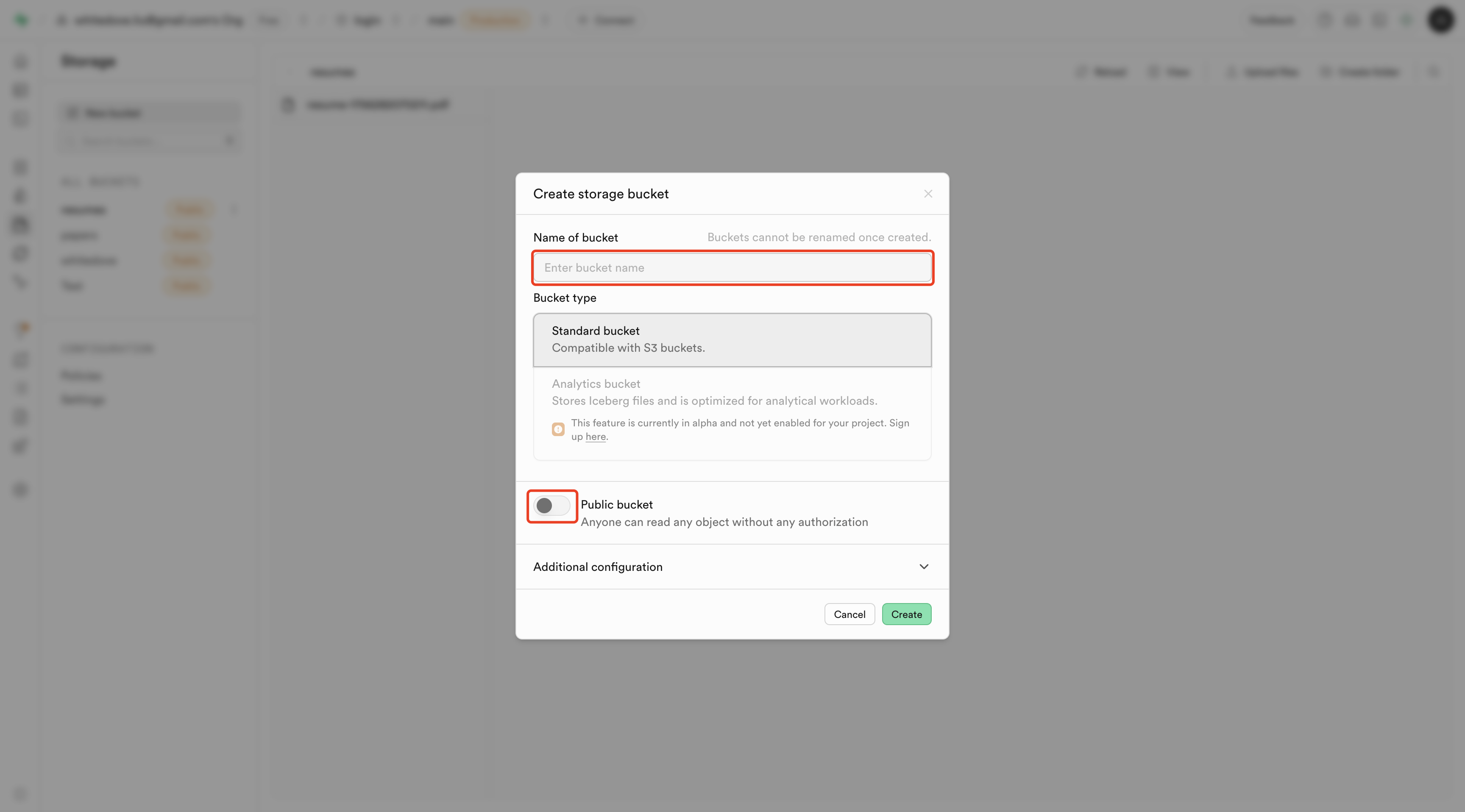The image size is (1465, 812).
Task: Expand the Additional configuration section
Action: (x=732, y=567)
